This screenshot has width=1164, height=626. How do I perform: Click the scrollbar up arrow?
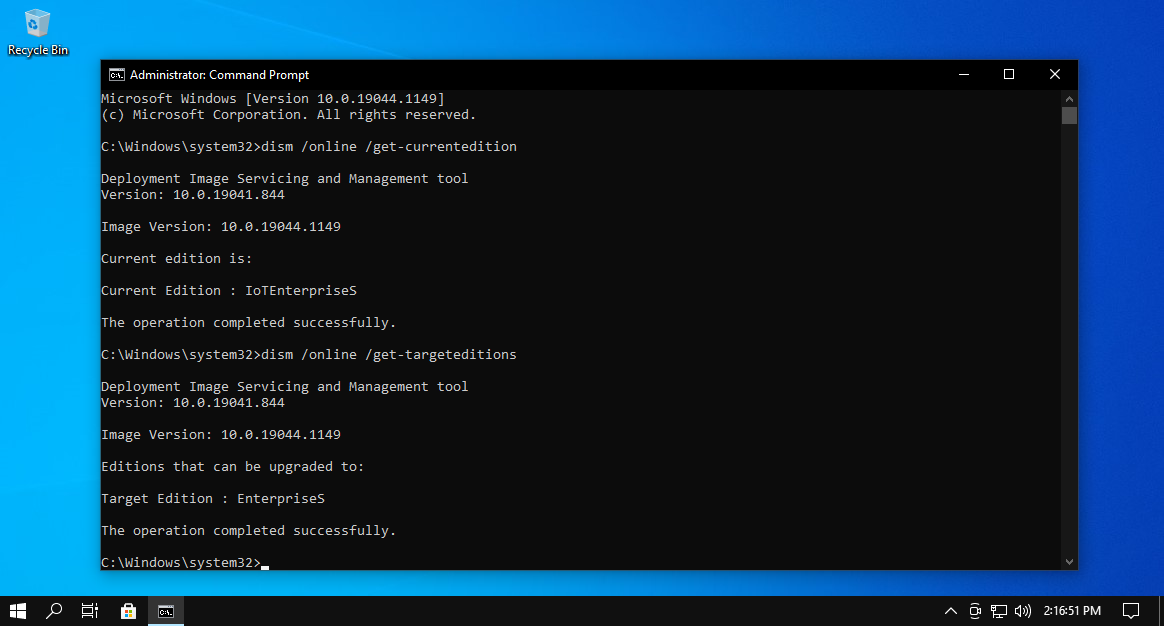1069,98
